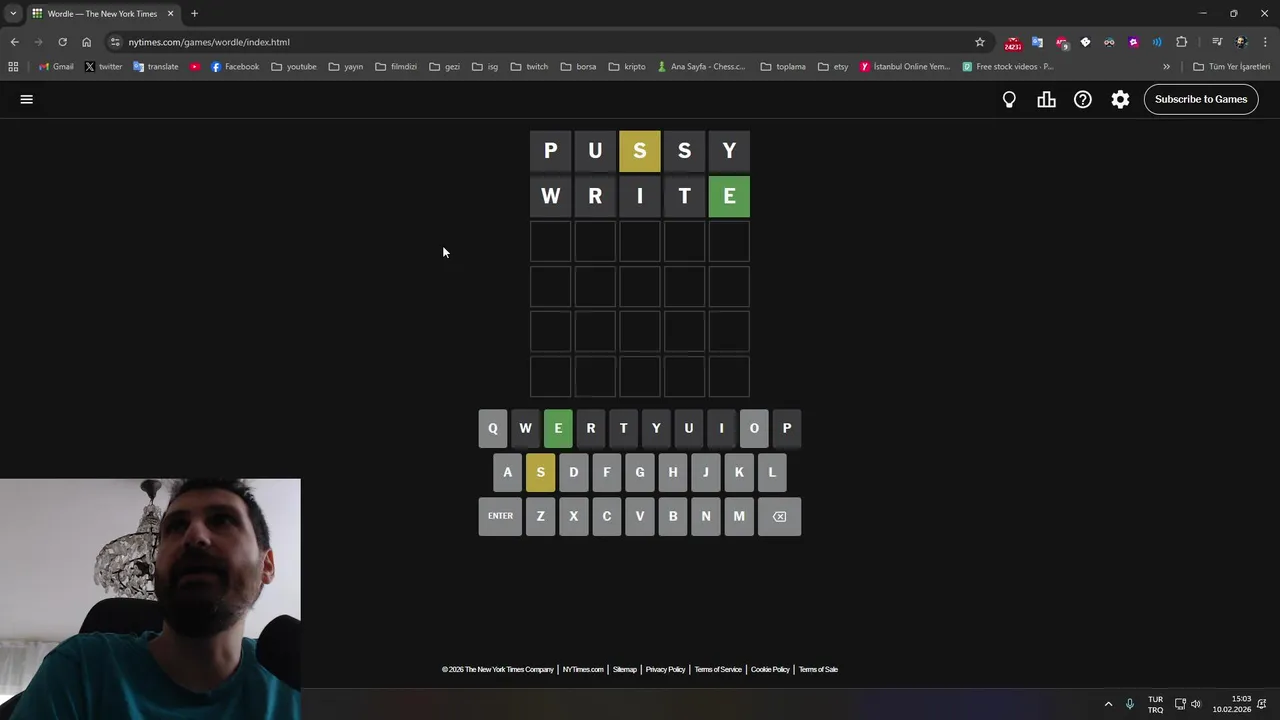Open the Sitemap footer link
1280x720 pixels.
pyautogui.click(x=624, y=670)
